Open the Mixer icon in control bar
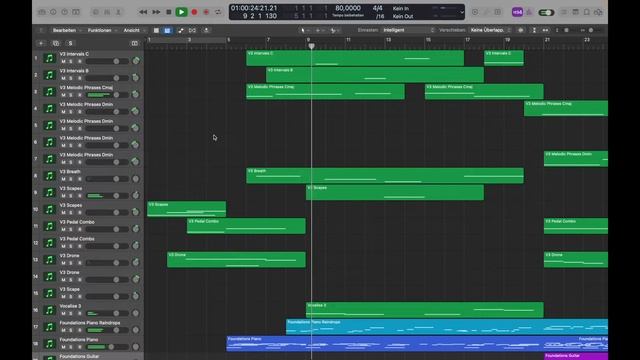This screenshot has height=360, width=640. click(107, 12)
